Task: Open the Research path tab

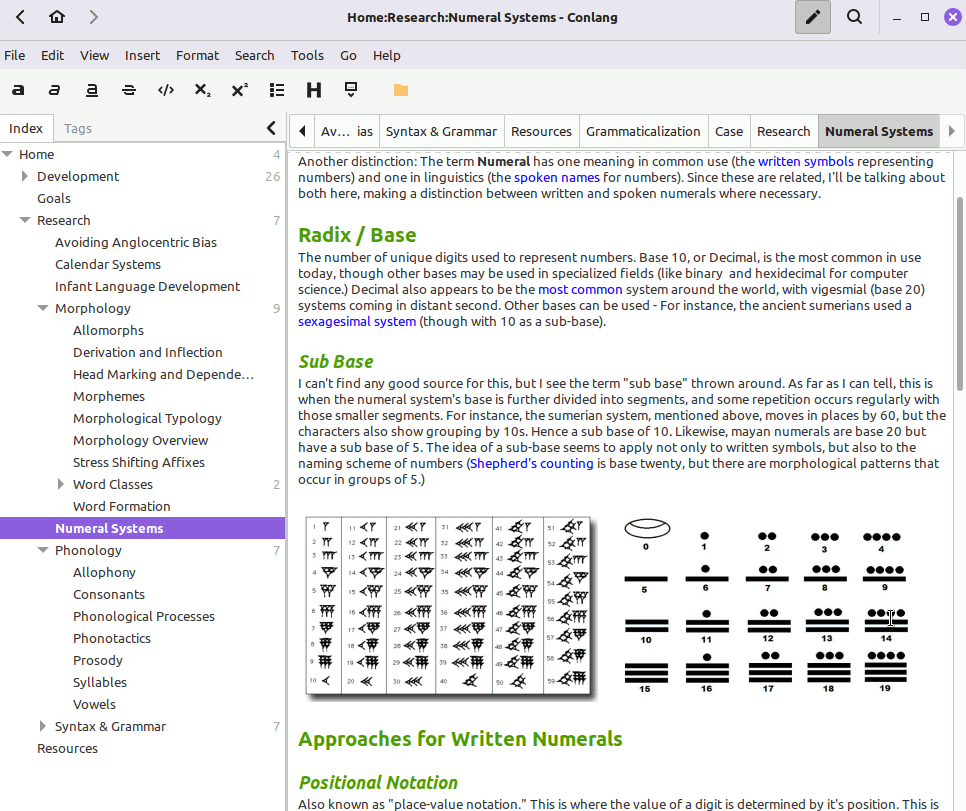Action: tap(784, 131)
